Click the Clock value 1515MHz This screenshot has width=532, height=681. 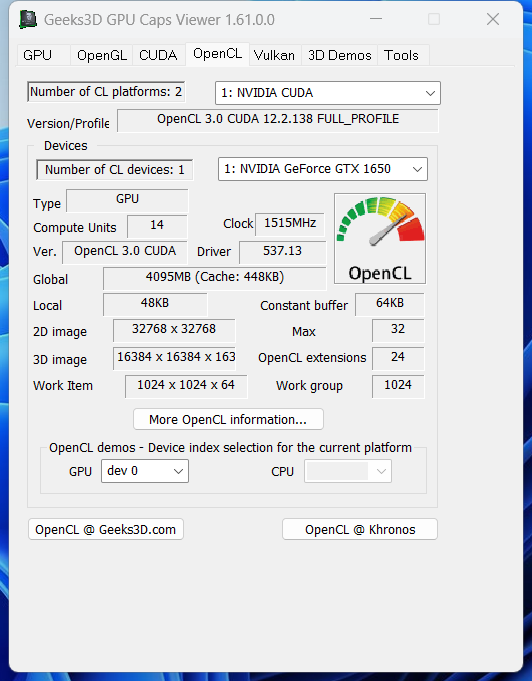(290, 224)
